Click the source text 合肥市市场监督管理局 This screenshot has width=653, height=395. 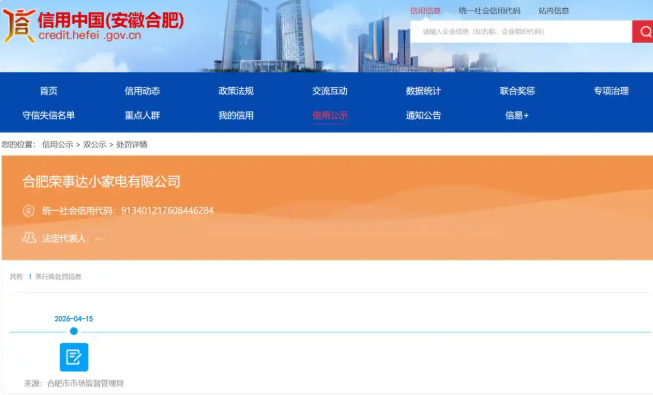85,383
